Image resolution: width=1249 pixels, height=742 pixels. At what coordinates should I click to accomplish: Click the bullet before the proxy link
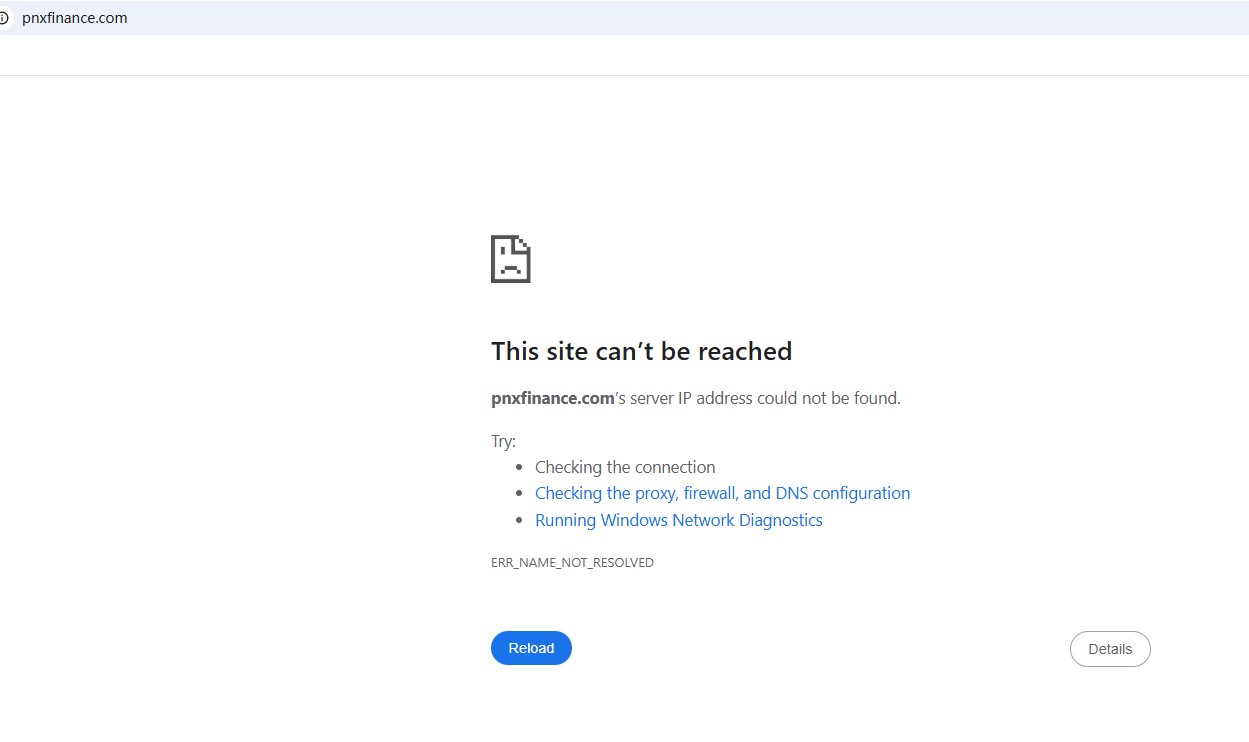[519, 493]
